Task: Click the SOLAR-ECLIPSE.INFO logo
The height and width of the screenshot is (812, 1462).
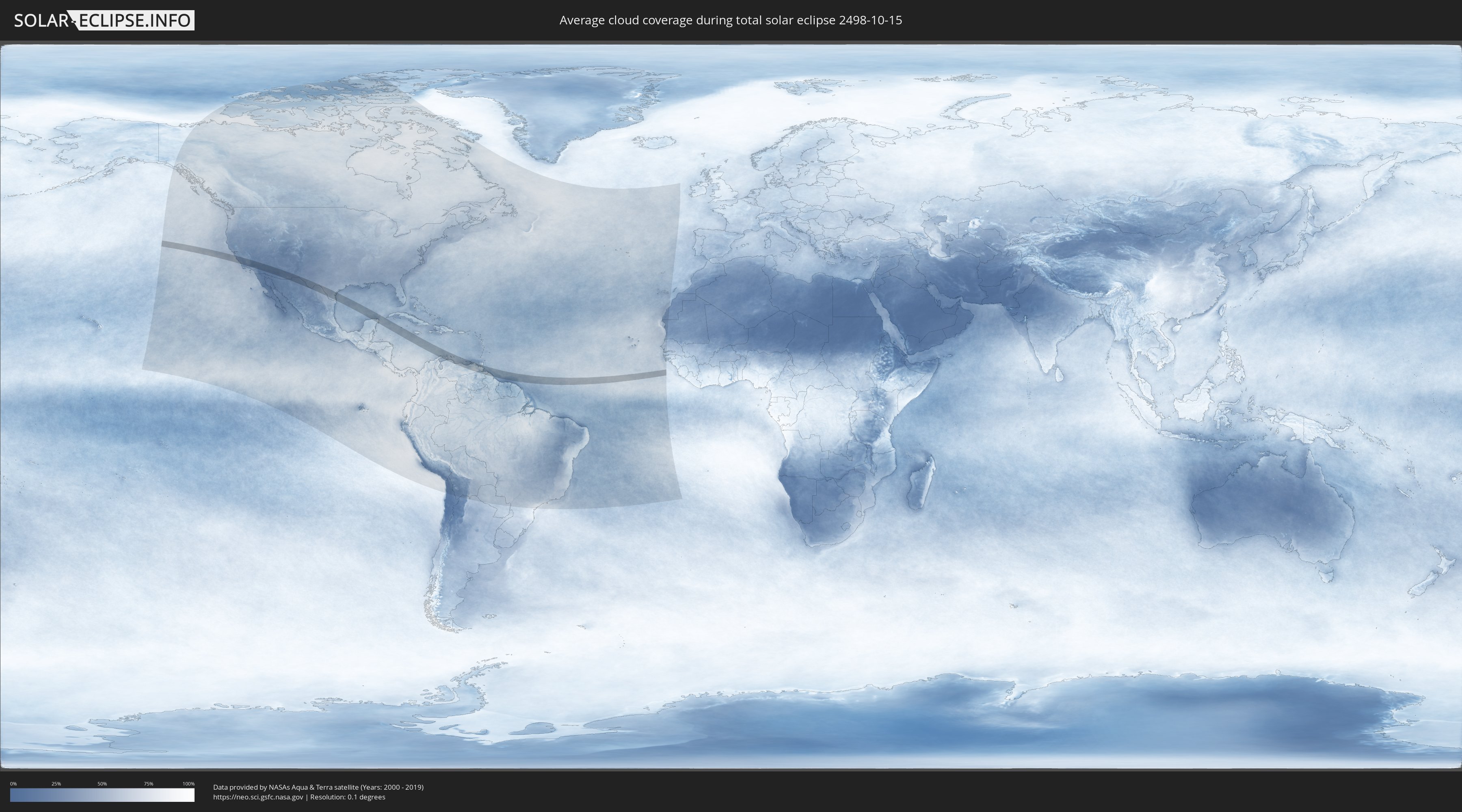Action: pyautogui.click(x=104, y=20)
